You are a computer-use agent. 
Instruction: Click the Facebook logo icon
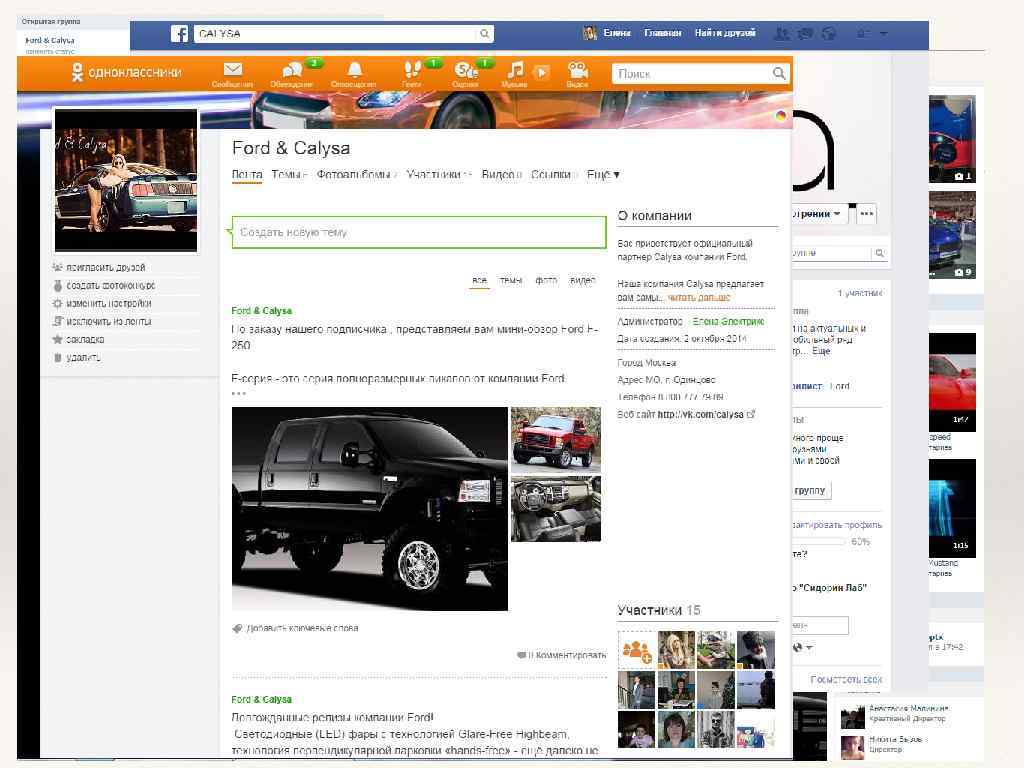click(180, 33)
